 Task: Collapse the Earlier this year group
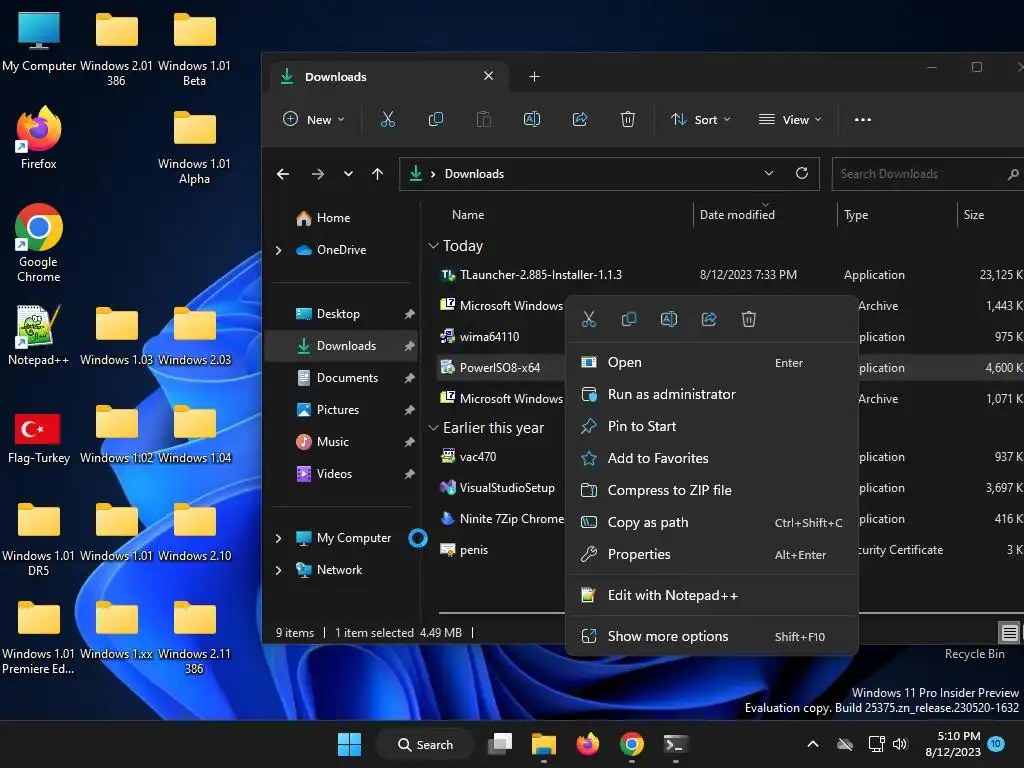(432, 428)
